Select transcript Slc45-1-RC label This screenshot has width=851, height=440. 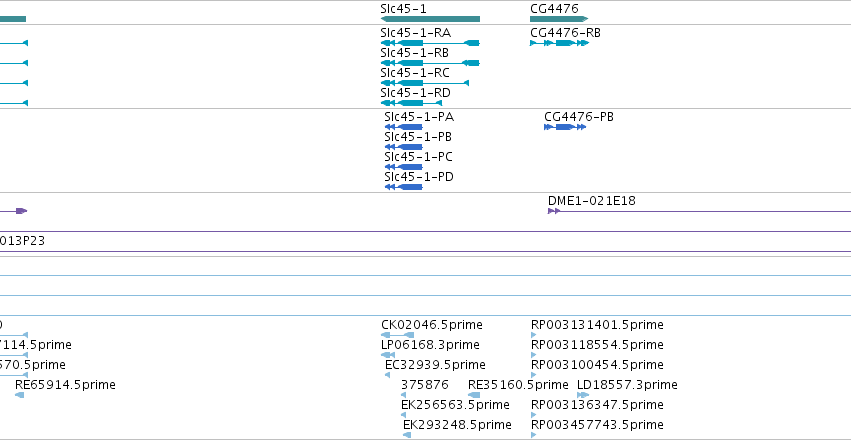click(x=415, y=73)
